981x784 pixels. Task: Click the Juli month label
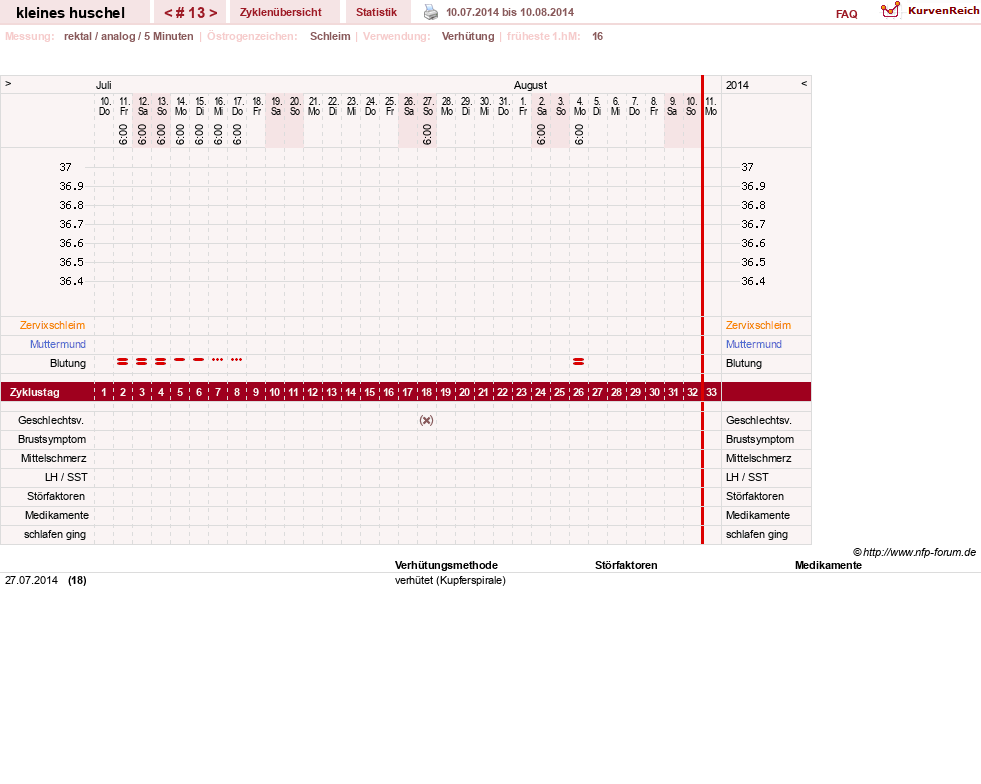pos(103,85)
